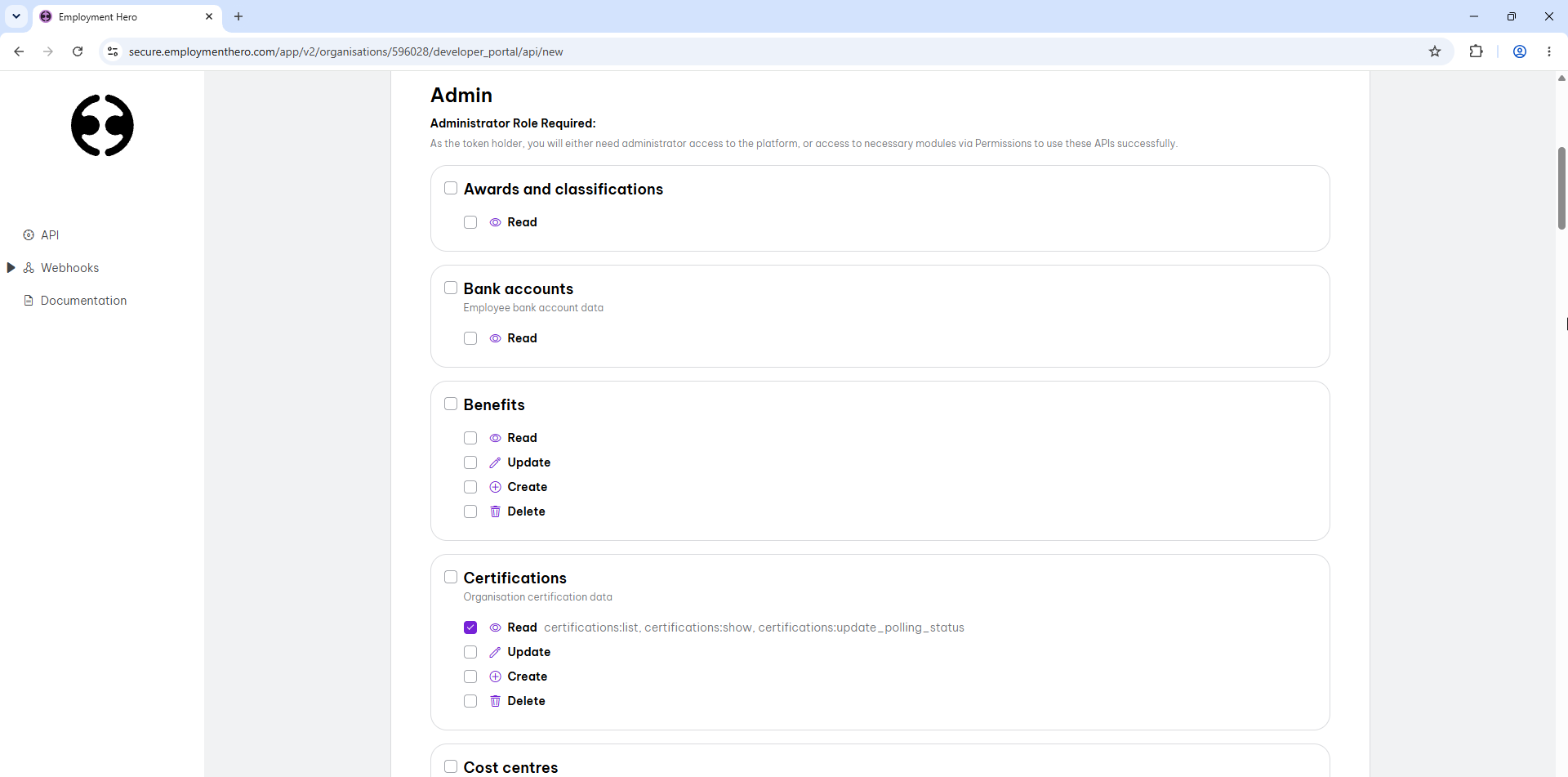Tick the Certifications section checkbox

451,577
